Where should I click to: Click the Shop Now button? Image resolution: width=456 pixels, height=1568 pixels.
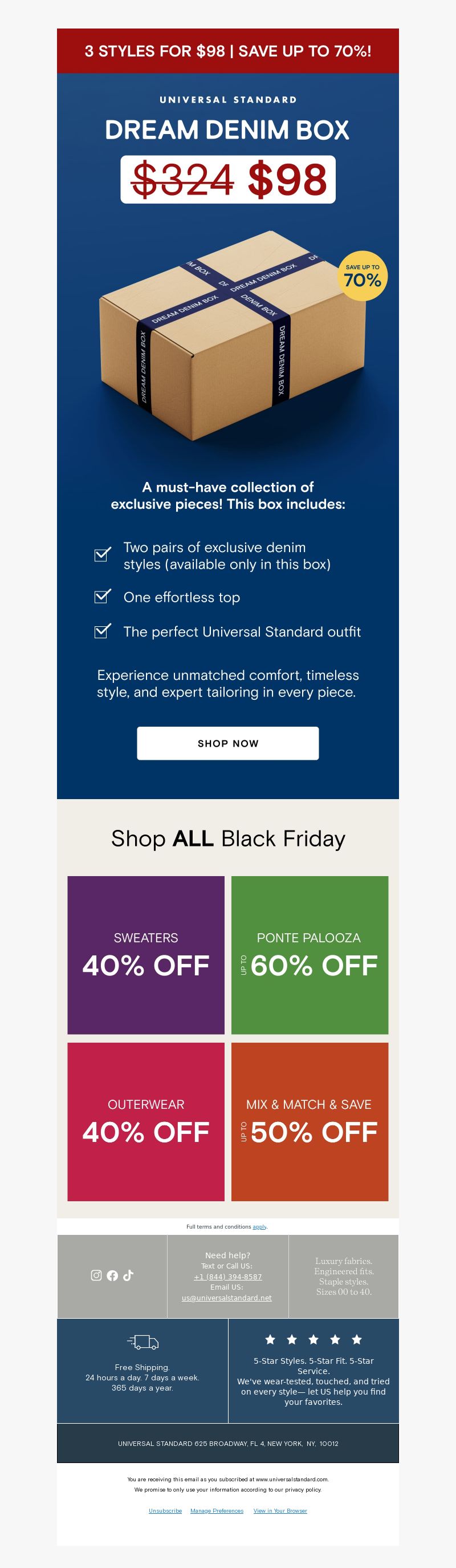[228, 743]
